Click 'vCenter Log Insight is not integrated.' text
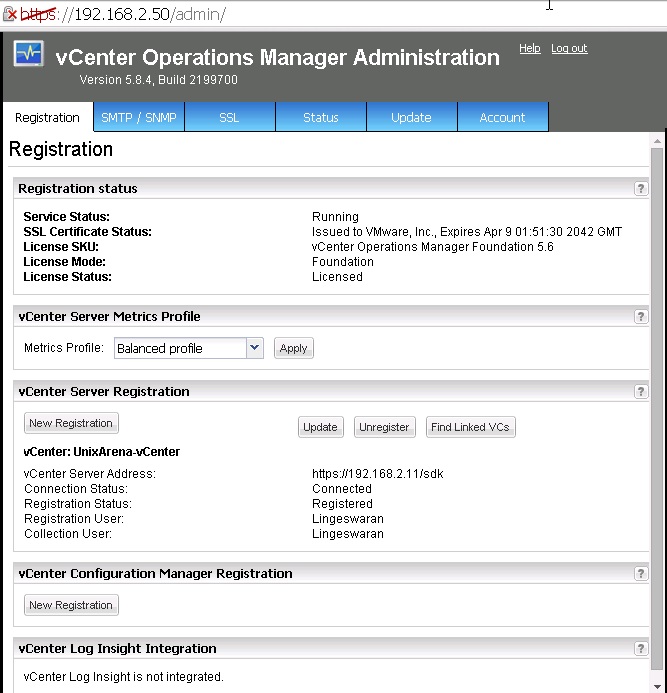Image resolution: width=667 pixels, height=693 pixels. click(124, 677)
